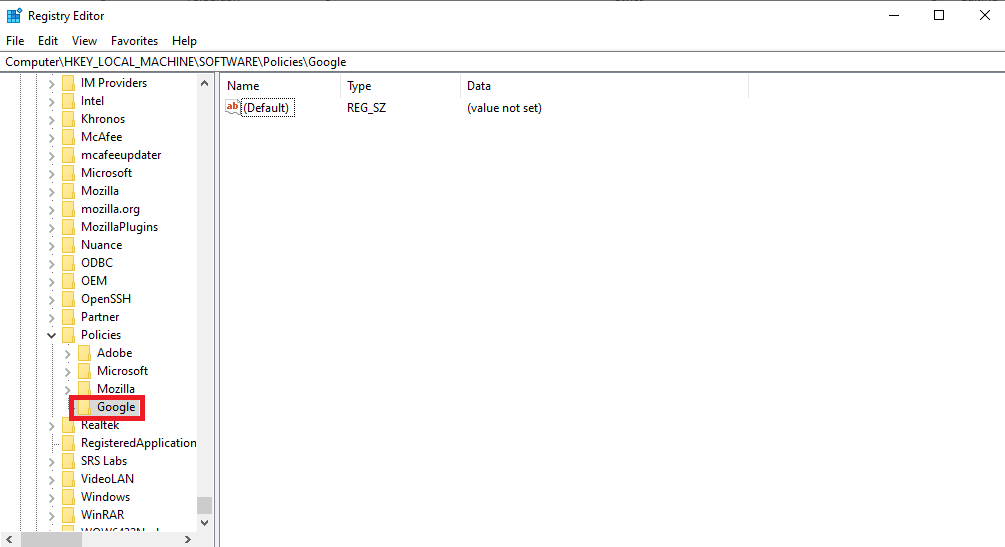The width and height of the screenshot is (1005, 547).
Task: Select the (Default) value entry
Action: [x=267, y=108]
